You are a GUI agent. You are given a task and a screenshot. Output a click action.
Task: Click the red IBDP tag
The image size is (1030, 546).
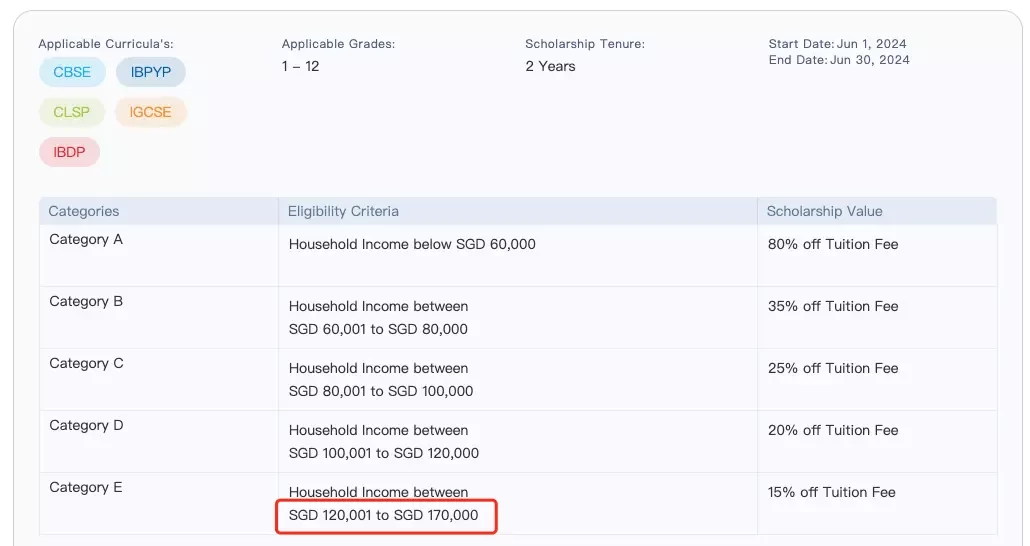tap(69, 152)
